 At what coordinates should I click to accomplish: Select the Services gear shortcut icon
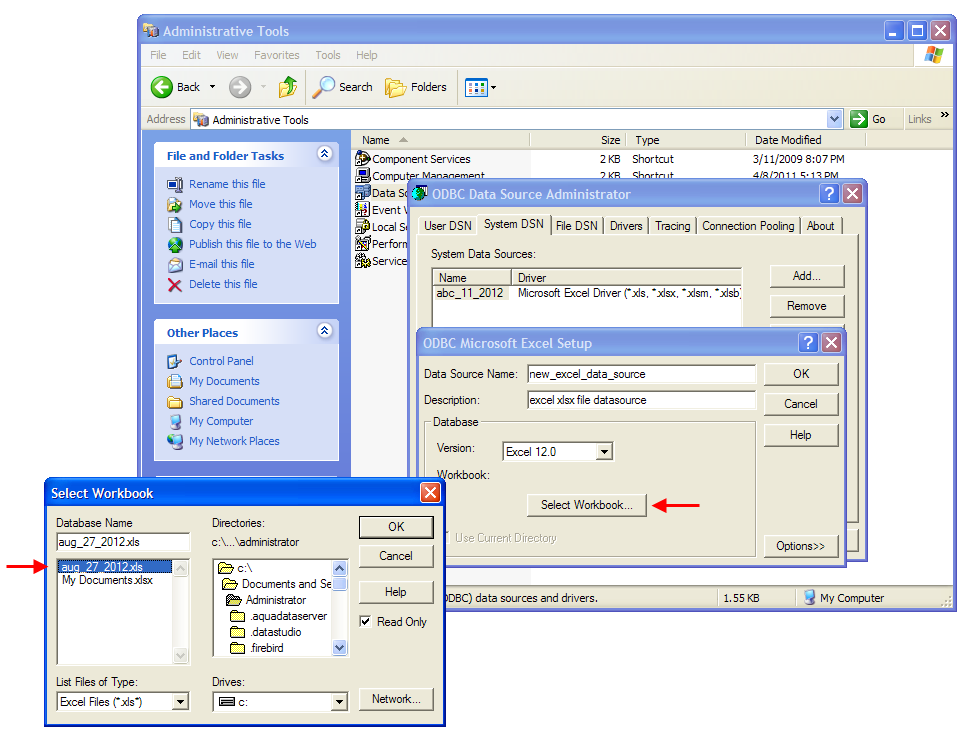click(x=362, y=261)
